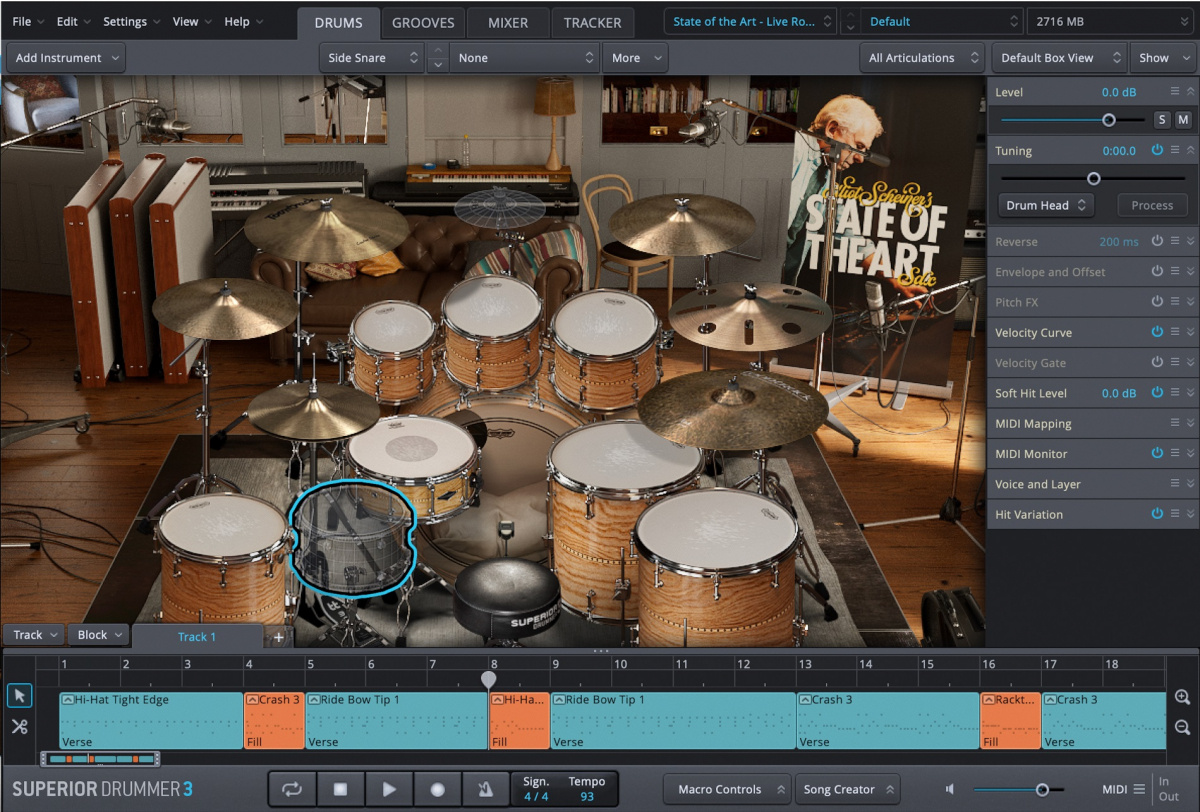Image resolution: width=1200 pixels, height=812 pixels.
Task: Toggle the Velocity Curve power button
Action: (1157, 332)
